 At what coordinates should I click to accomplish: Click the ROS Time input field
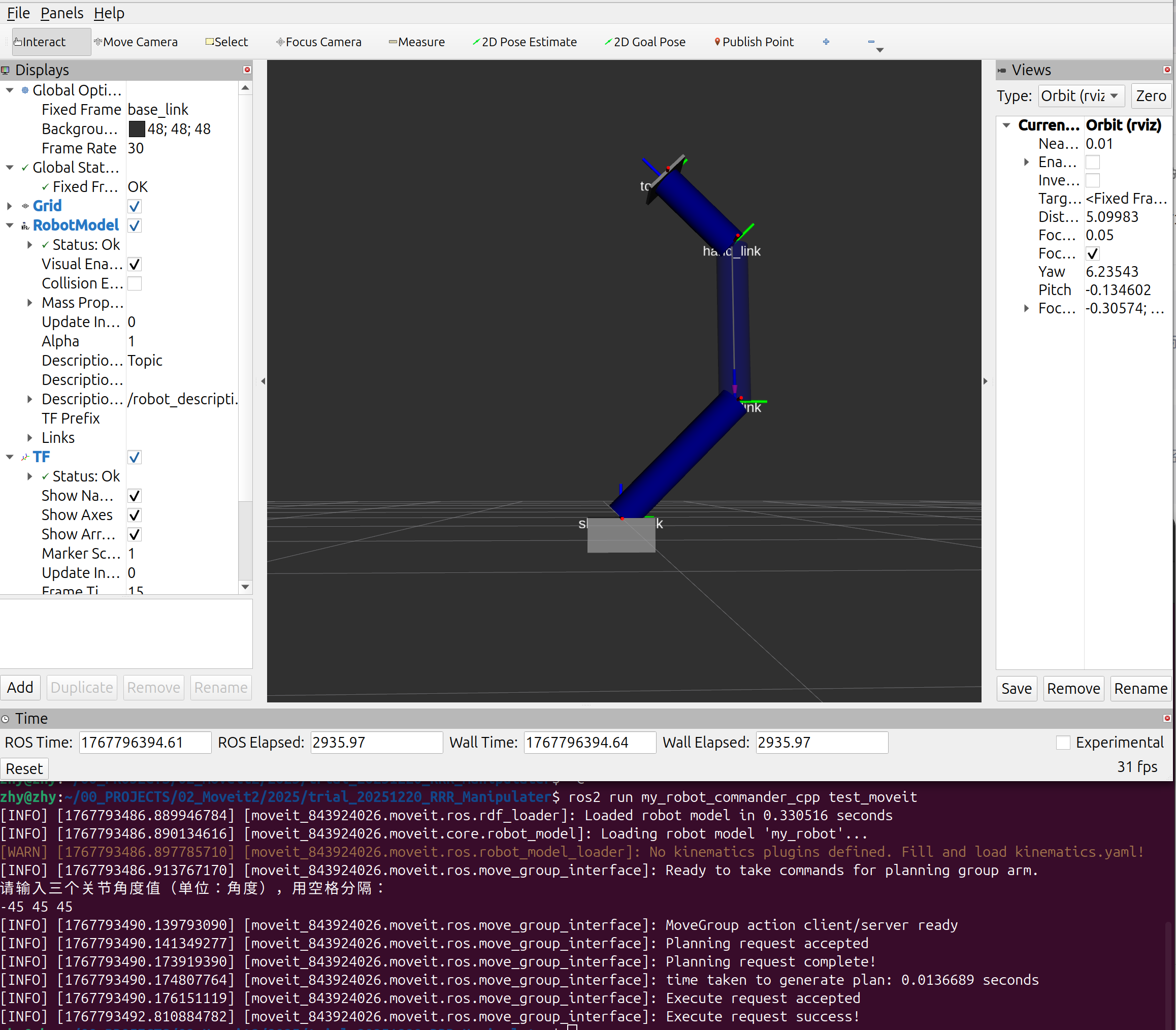(145, 742)
